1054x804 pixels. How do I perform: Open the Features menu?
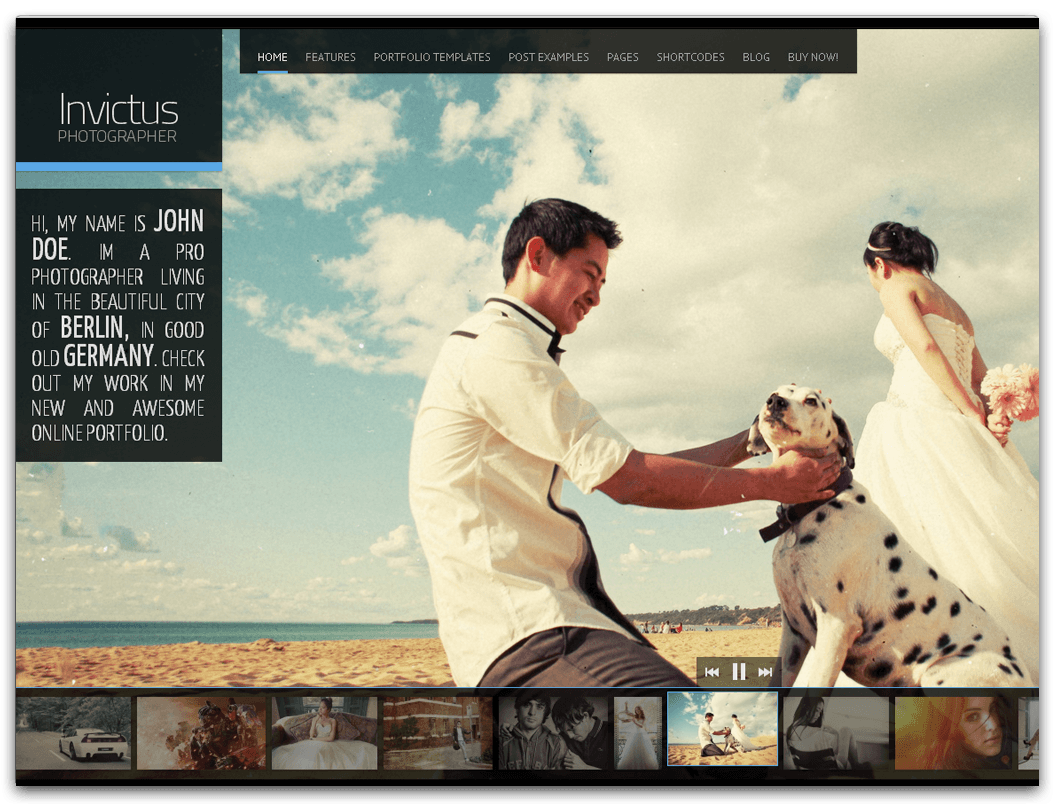tap(330, 57)
